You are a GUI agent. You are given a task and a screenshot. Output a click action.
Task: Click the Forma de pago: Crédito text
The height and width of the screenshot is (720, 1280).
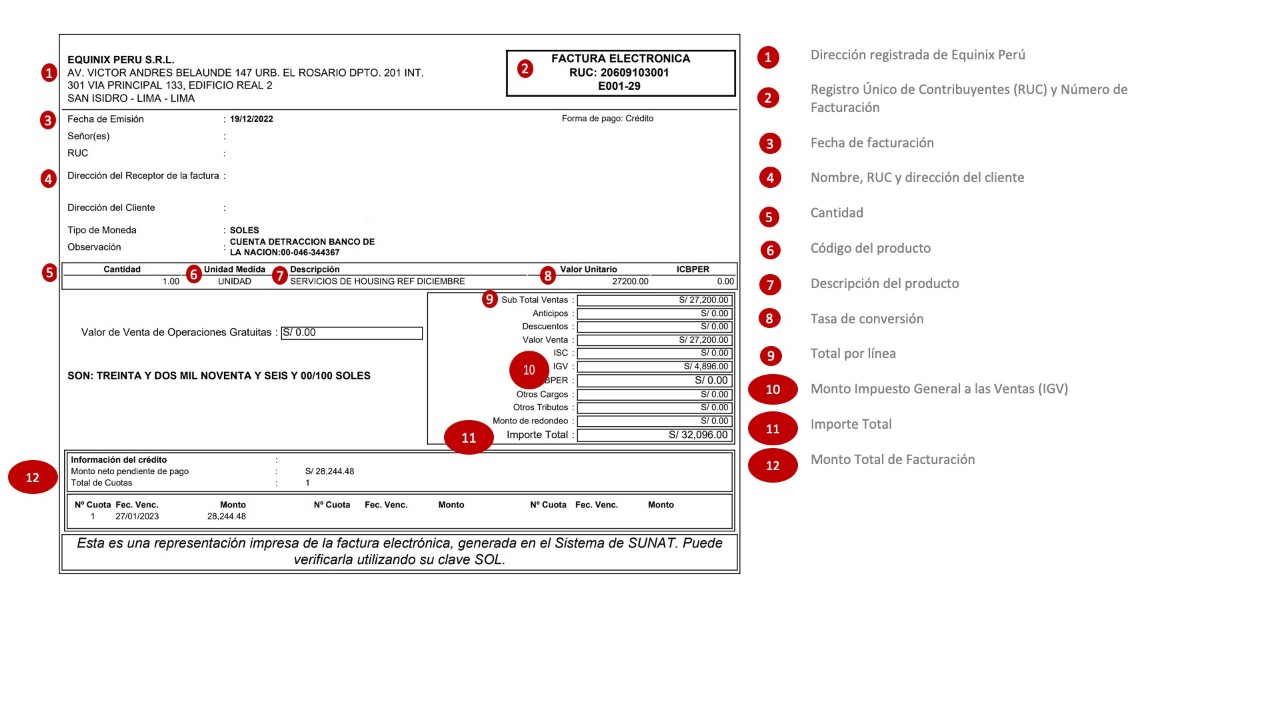tap(608, 118)
